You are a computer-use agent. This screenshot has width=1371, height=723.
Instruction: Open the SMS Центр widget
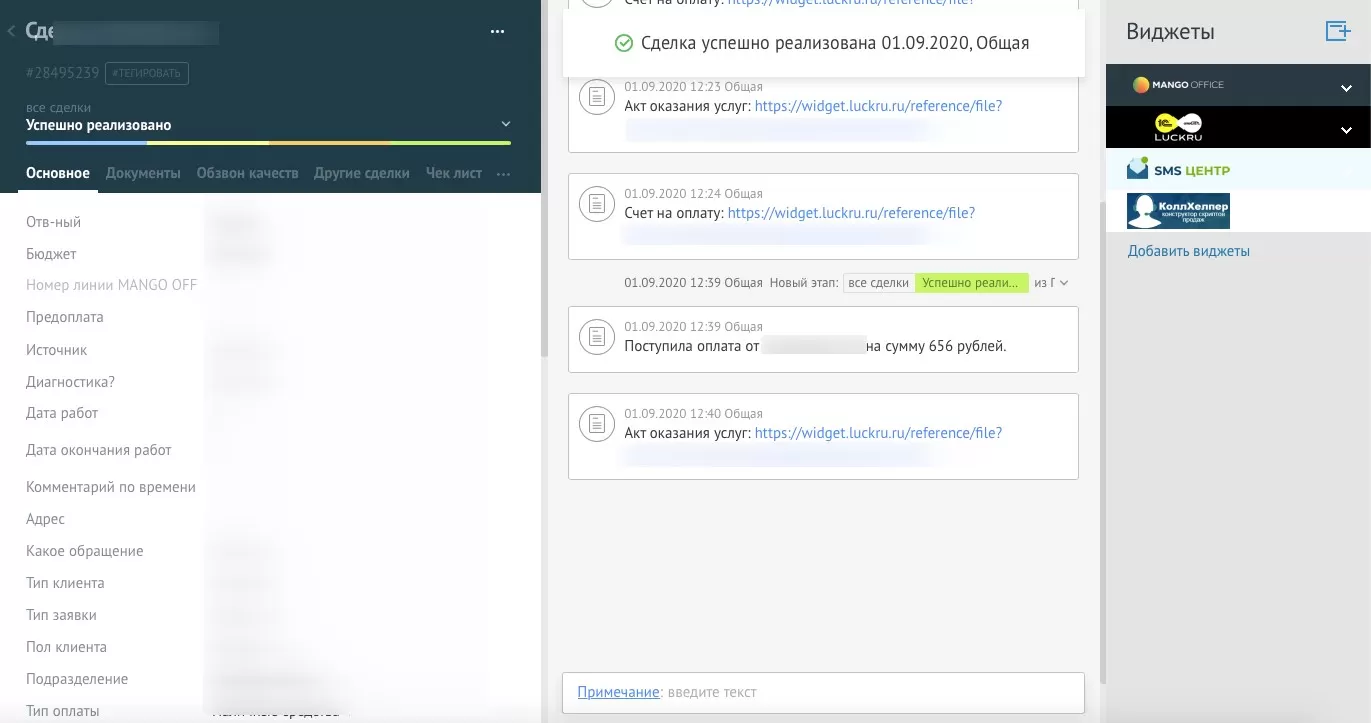click(x=1179, y=170)
